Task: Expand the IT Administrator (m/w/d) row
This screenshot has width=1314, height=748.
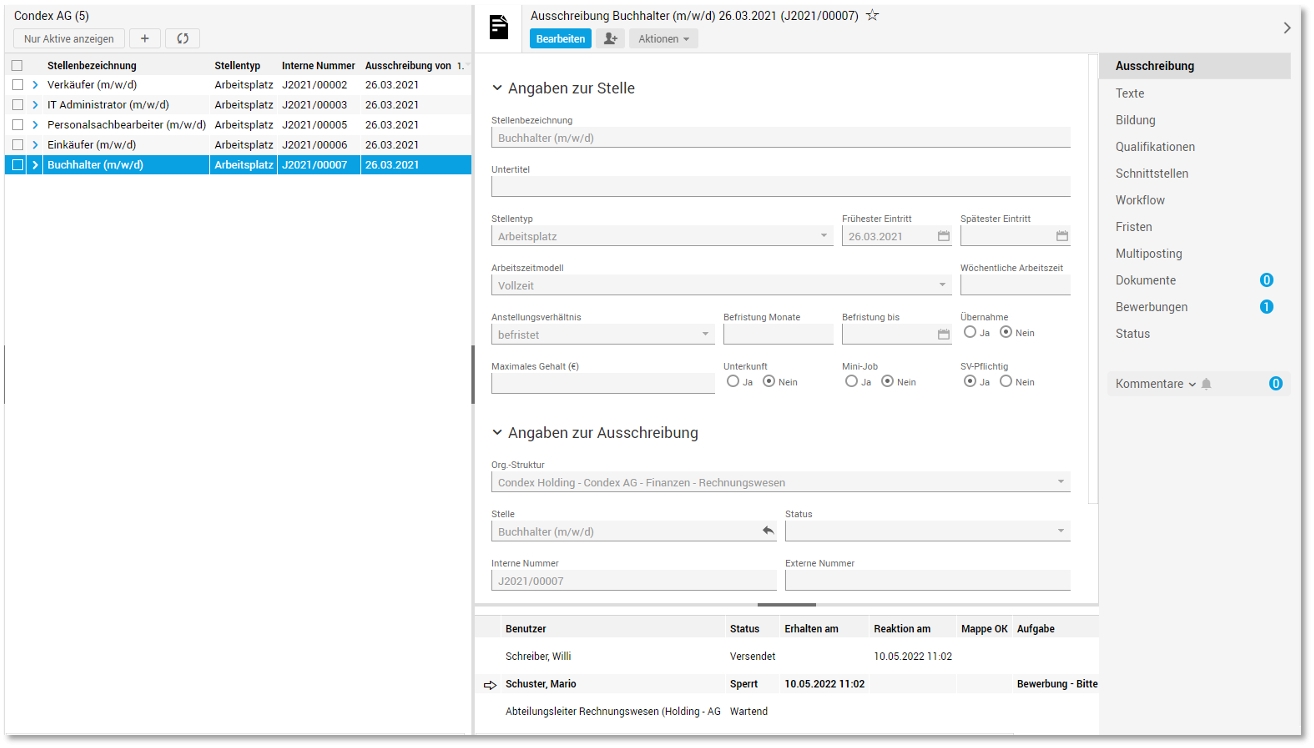Action: point(35,105)
